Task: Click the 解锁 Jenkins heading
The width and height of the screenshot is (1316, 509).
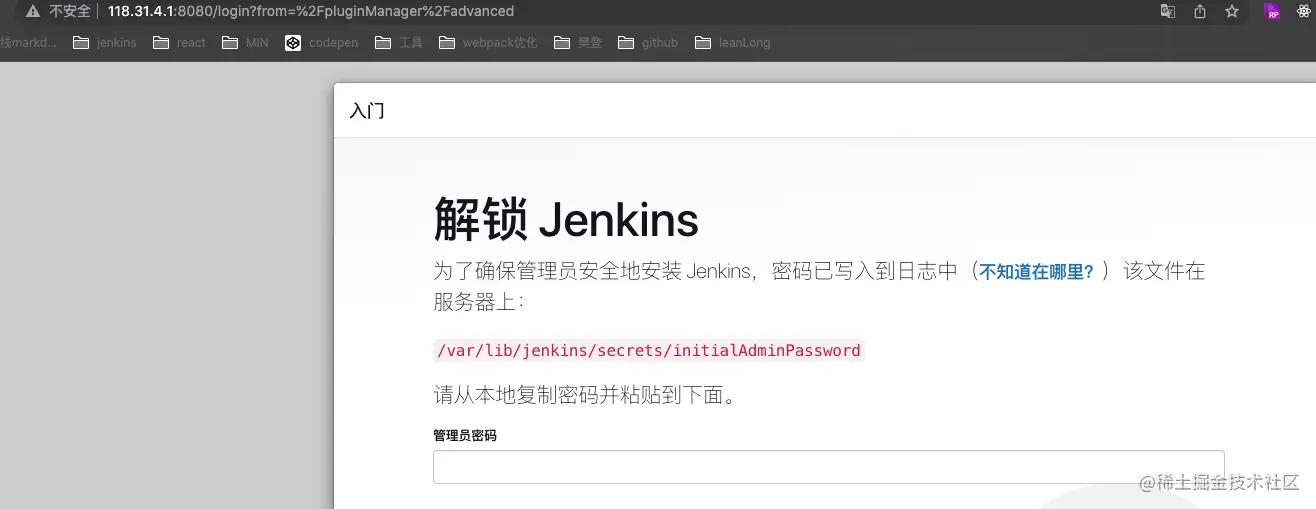Action: [566, 220]
